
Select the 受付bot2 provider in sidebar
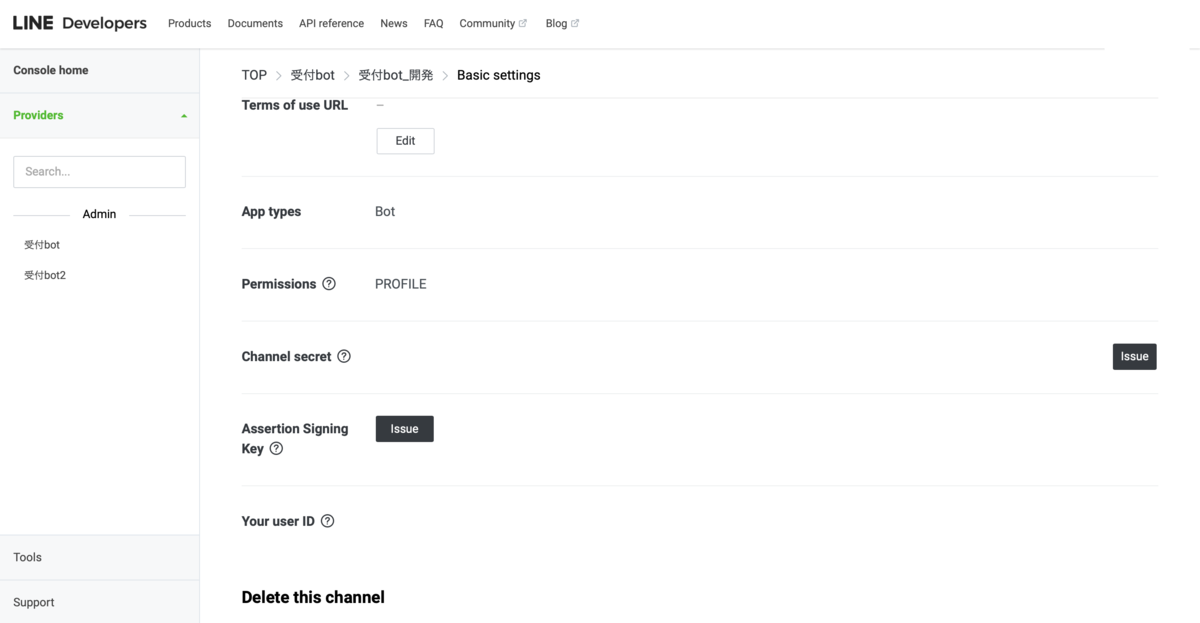pos(45,275)
